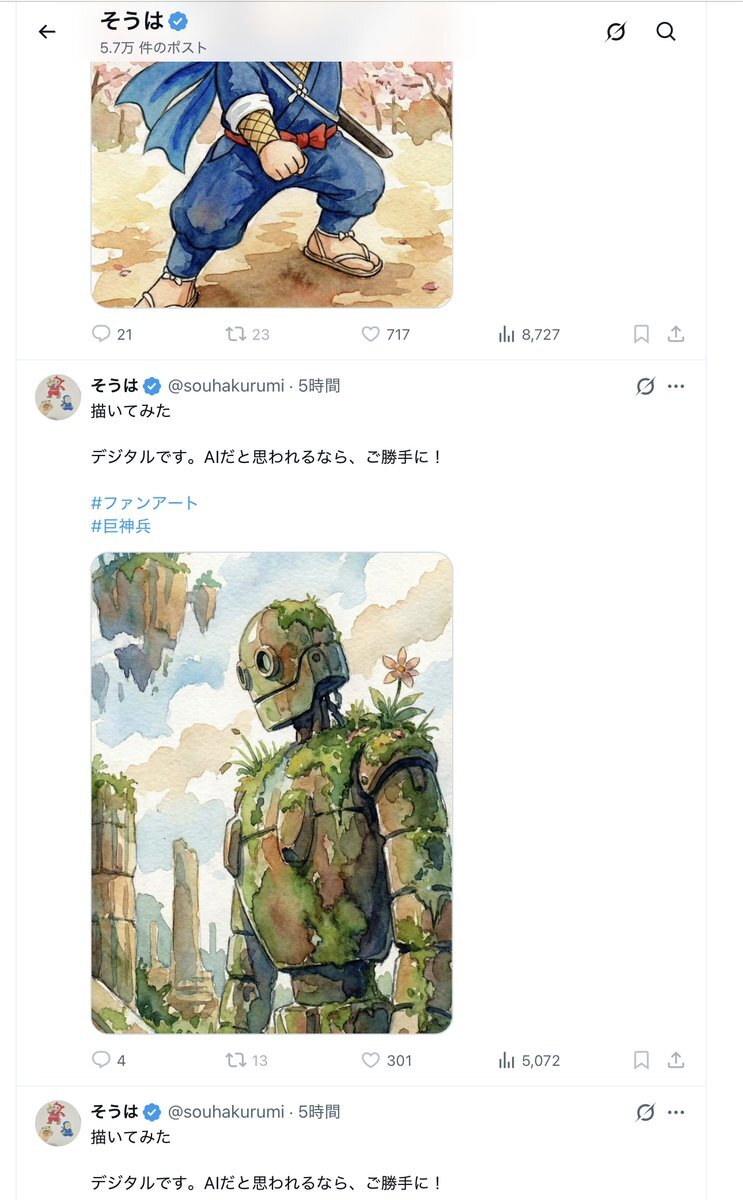Open the mossy robot watercolor image
Screen dimensions: 743x1200
(272, 793)
